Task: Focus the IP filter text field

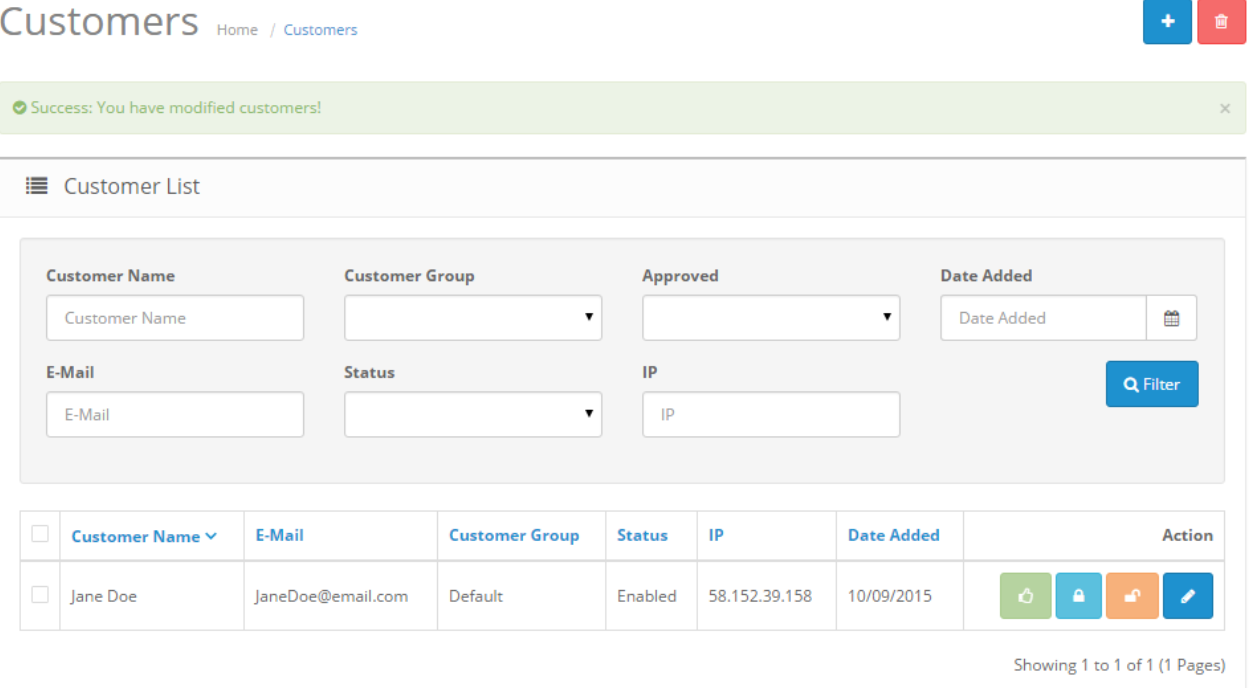Action: pos(771,414)
